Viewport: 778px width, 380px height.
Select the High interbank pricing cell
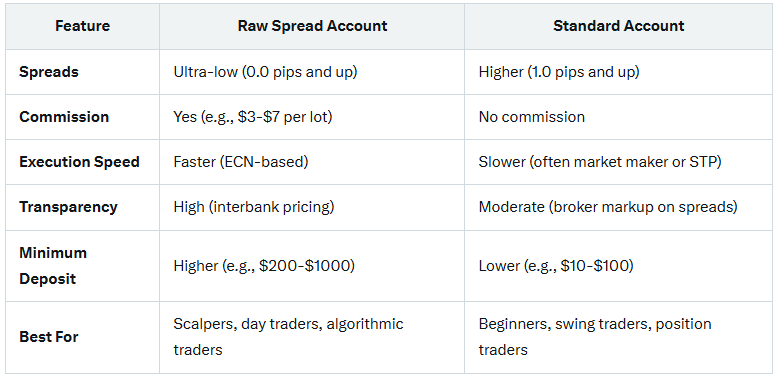(254, 207)
